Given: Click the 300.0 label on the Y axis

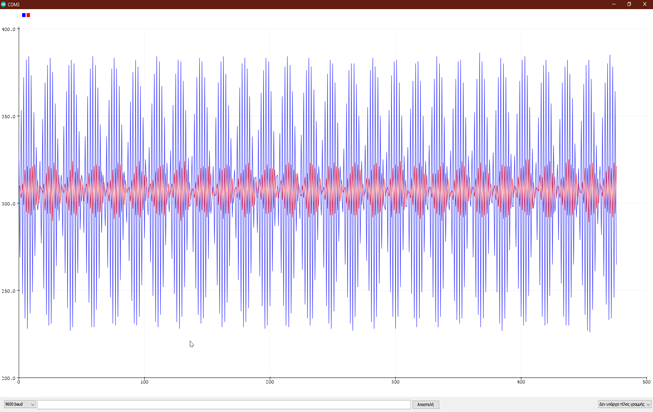Looking at the screenshot, I should (8, 204).
